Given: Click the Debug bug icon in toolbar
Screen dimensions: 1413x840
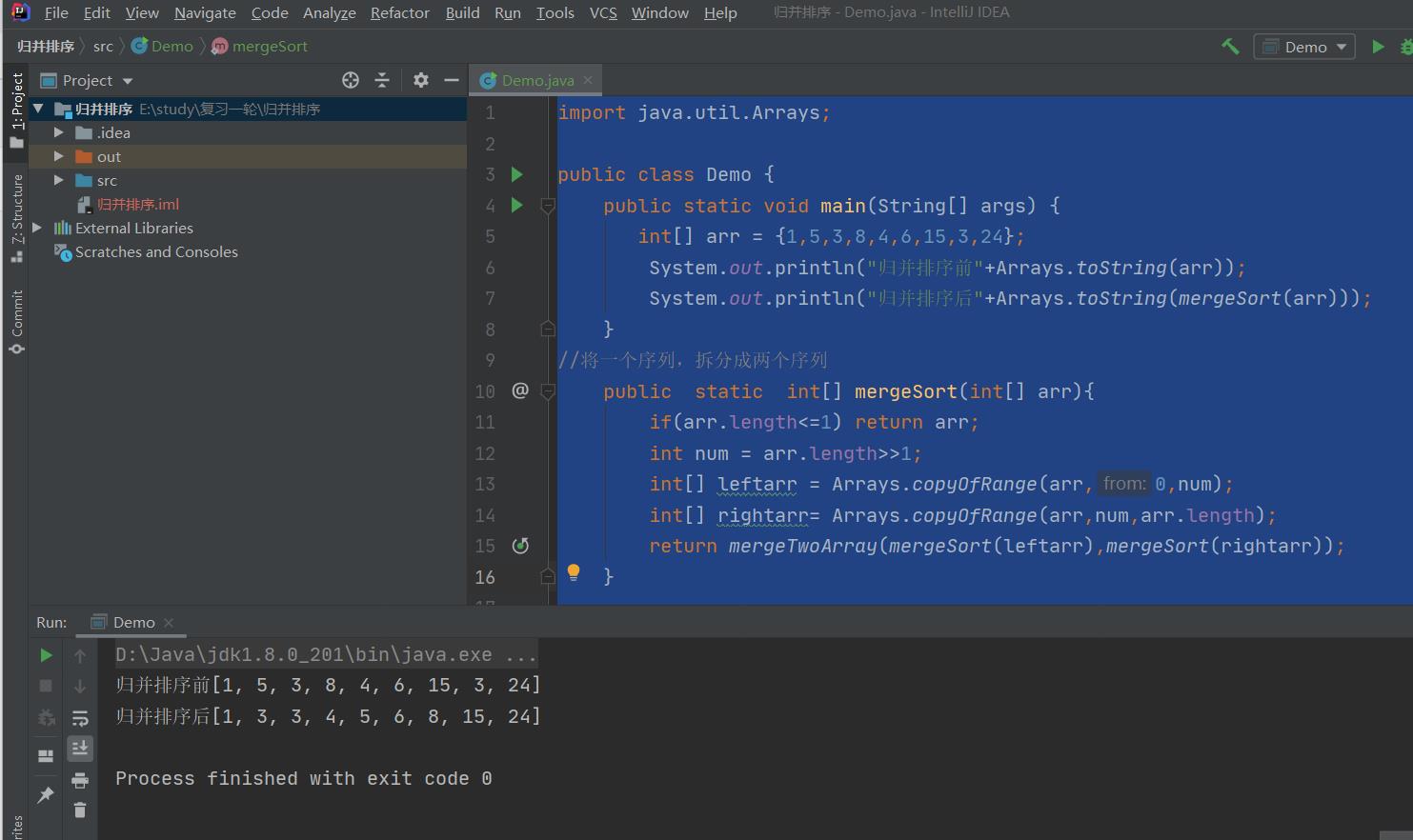Looking at the screenshot, I should [1406, 46].
